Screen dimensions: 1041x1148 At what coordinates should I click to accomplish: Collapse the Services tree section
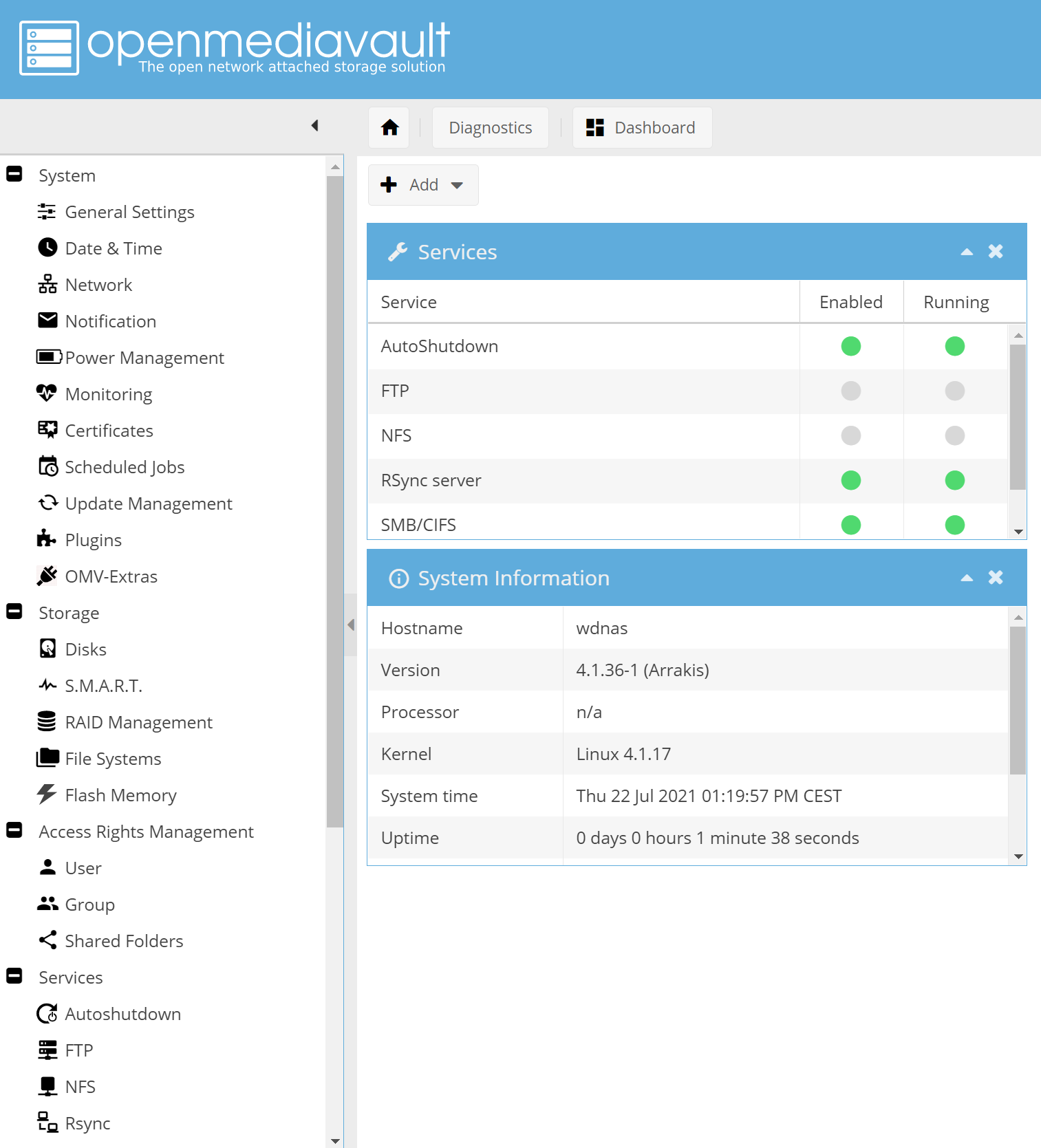click(x=14, y=977)
